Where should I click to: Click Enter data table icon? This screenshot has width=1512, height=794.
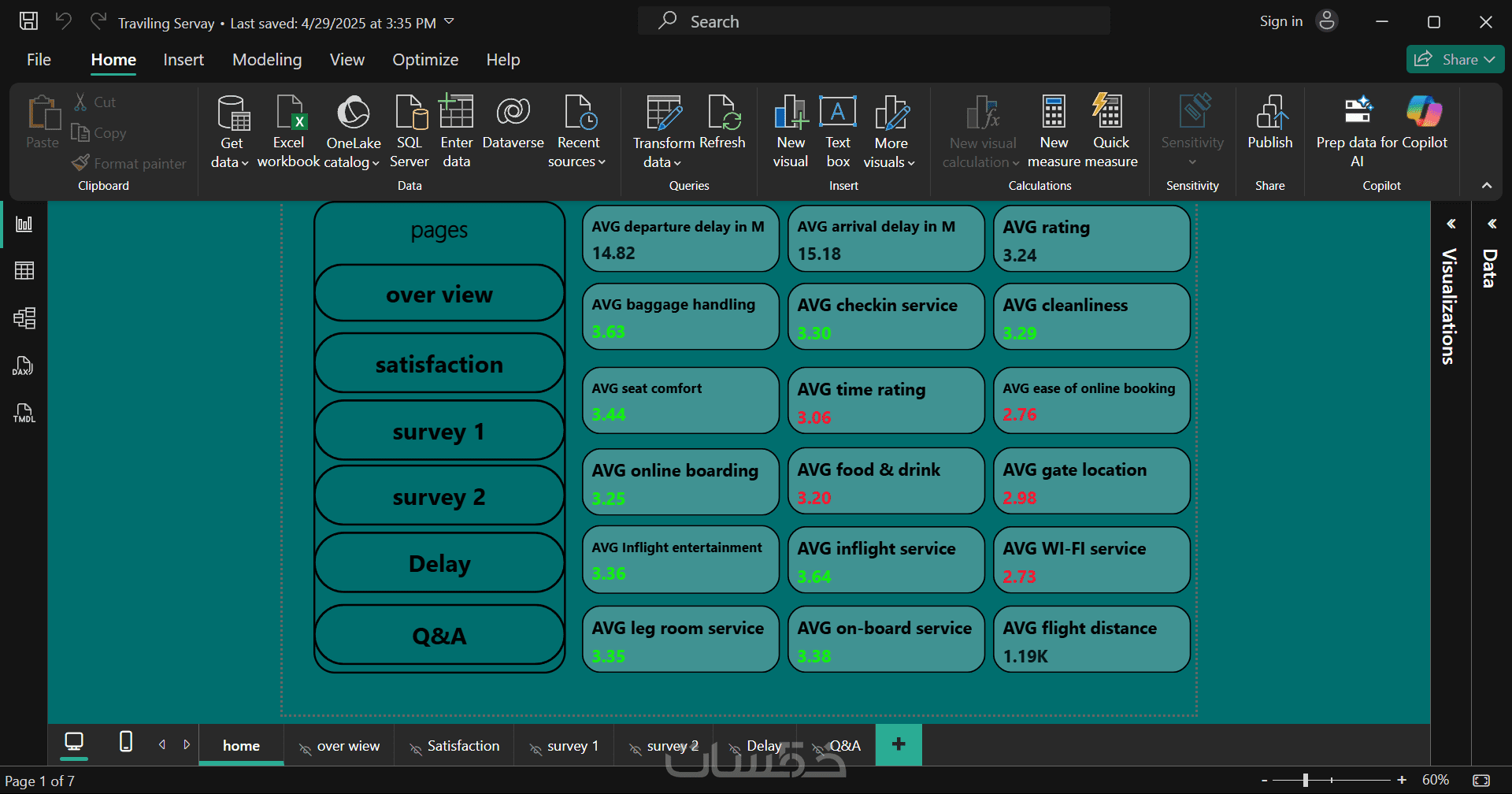click(x=456, y=112)
